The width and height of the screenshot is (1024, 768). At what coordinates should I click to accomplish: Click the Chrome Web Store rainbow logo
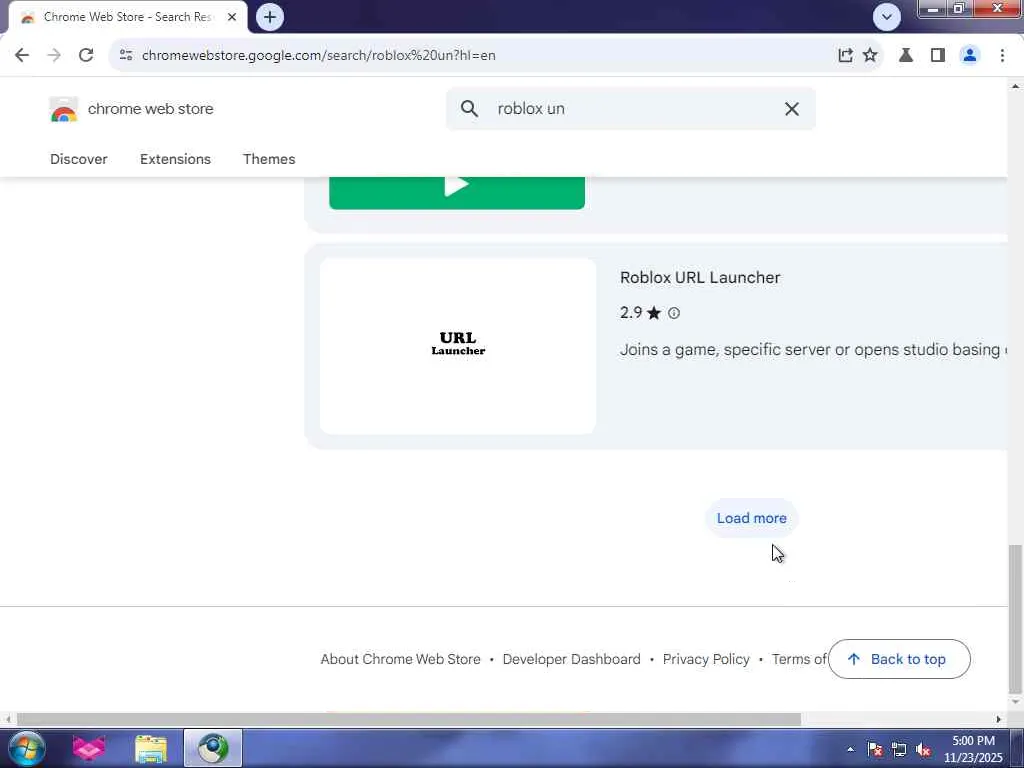[63, 109]
